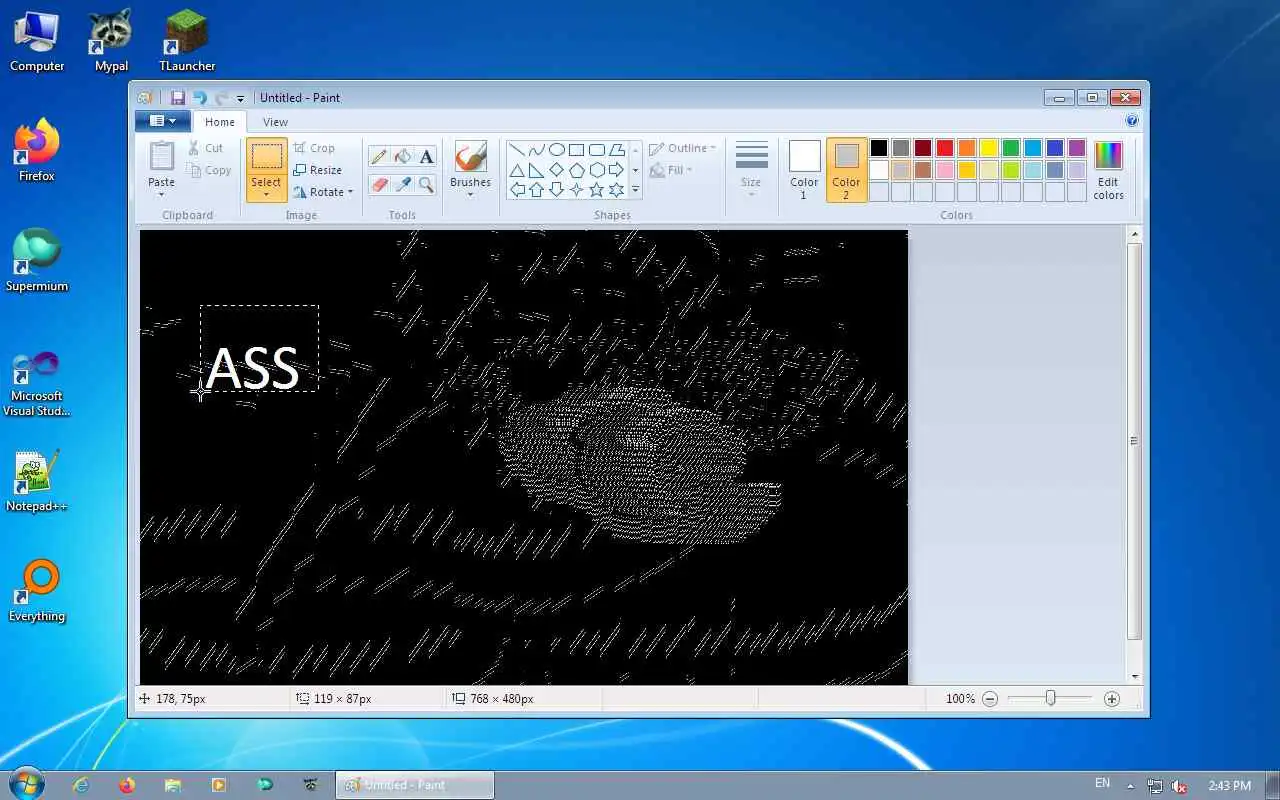Open the Paste dropdown arrow
Screen dimensions: 1280x800
[161, 194]
